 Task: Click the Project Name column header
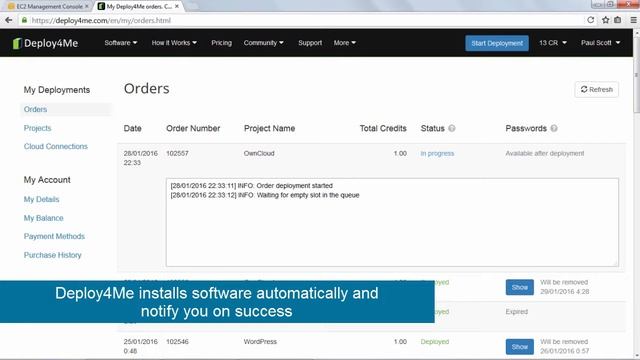point(269,128)
